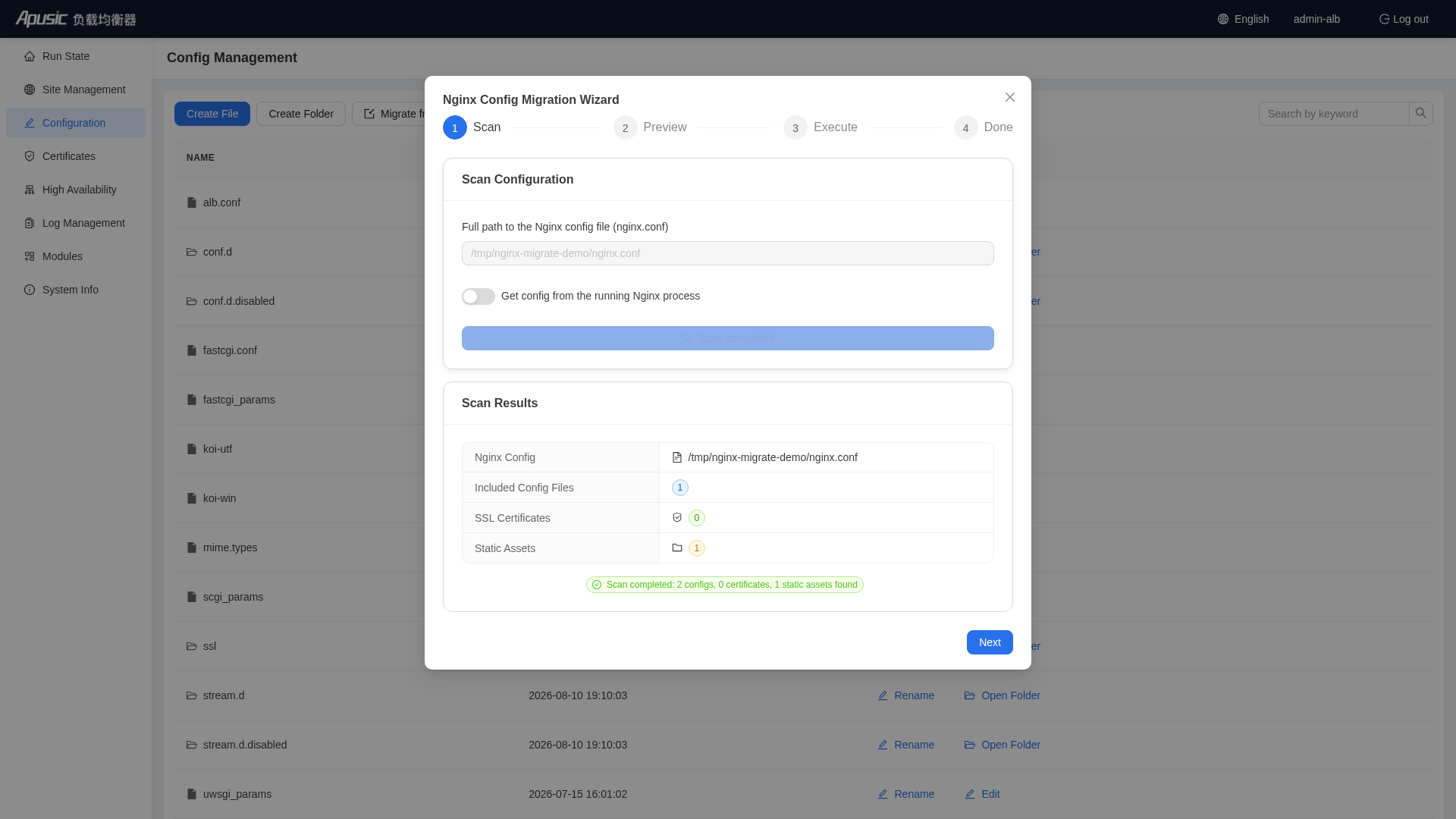Image resolution: width=1456 pixels, height=819 pixels.
Task: Open High Availability in the sidebar
Action: pyautogui.click(x=76, y=190)
